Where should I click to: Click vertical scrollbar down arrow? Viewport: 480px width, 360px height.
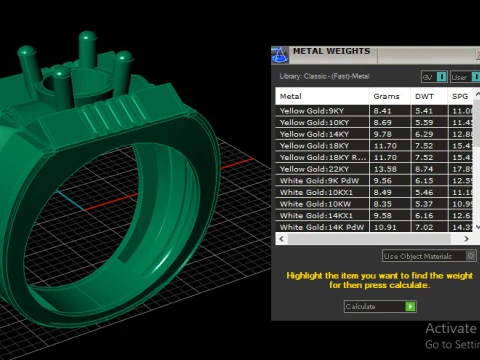point(477,227)
